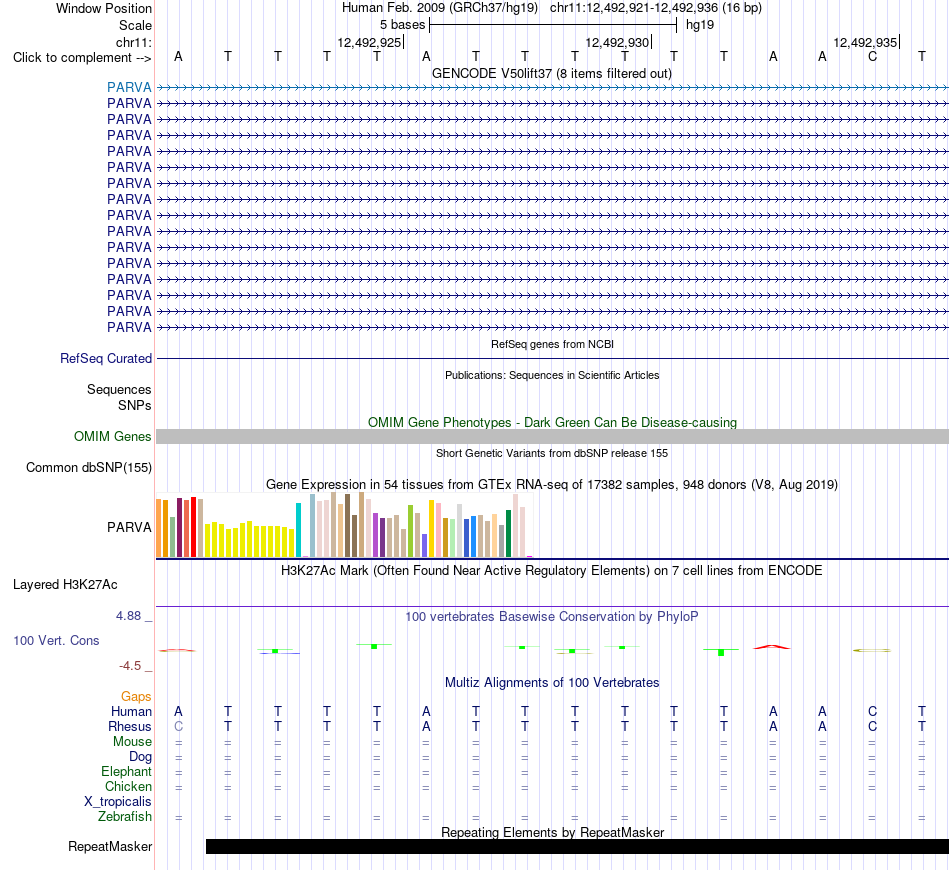The image size is (950, 870).
Task: Click the Rhesus alignment row label
Action: click(x=130, y=726)
